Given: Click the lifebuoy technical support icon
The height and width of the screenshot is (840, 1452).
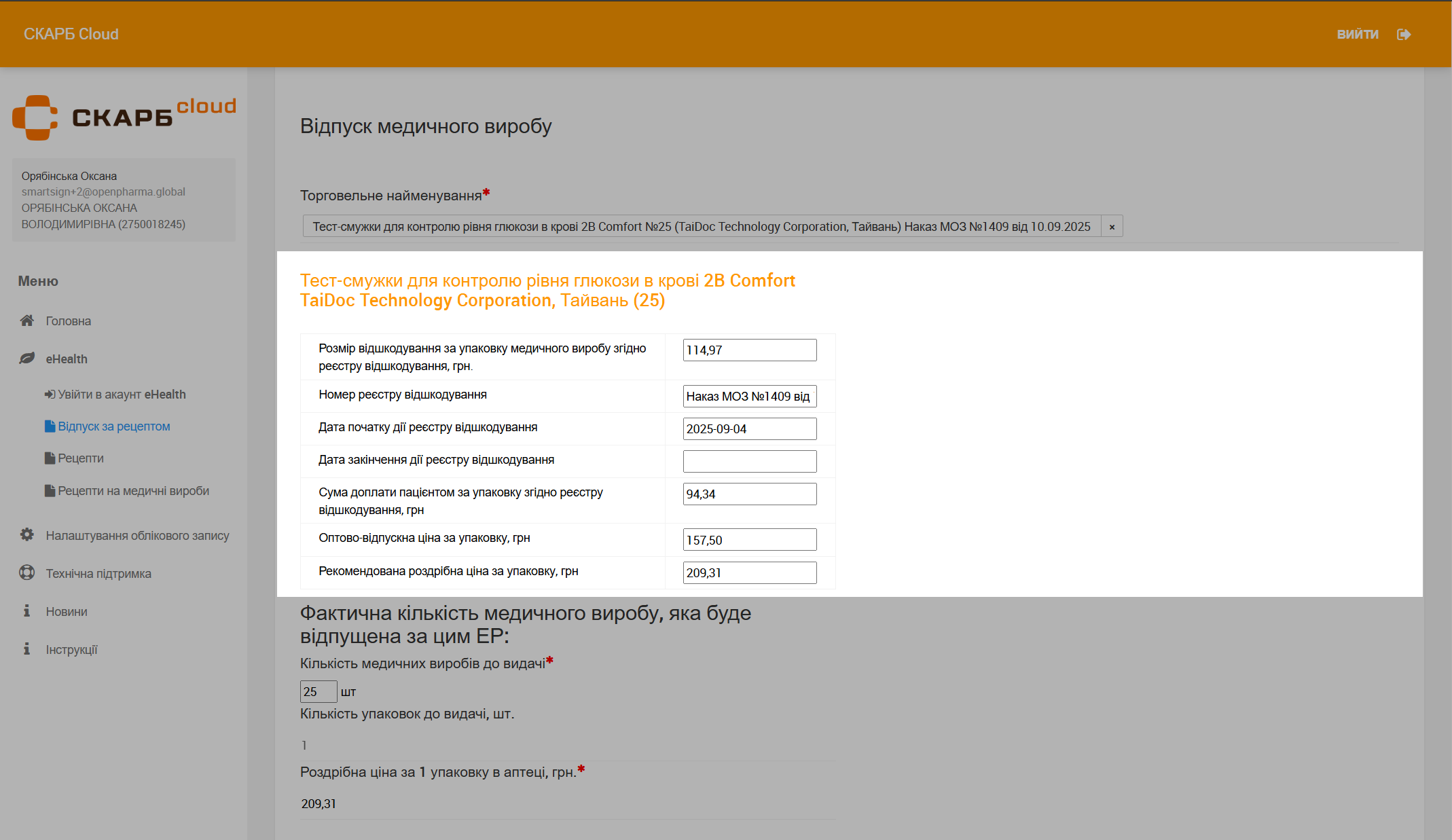Looking at the screenshot, I should click(26, 573).
